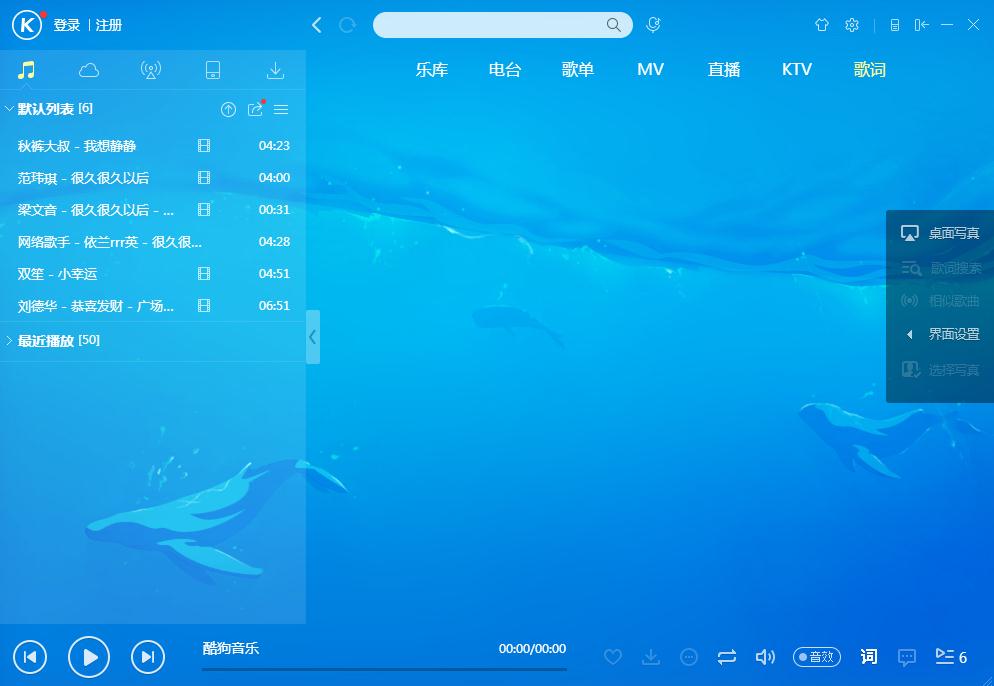Open the 登录 login link
The width and height of the screenshot is (994, 686).
[x=67, y=25]
